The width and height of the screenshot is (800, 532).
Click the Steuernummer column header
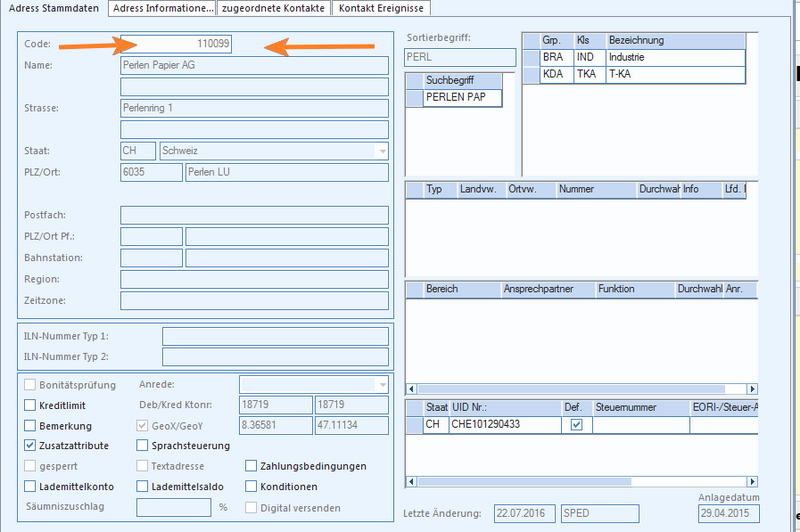tap(641, 408)
